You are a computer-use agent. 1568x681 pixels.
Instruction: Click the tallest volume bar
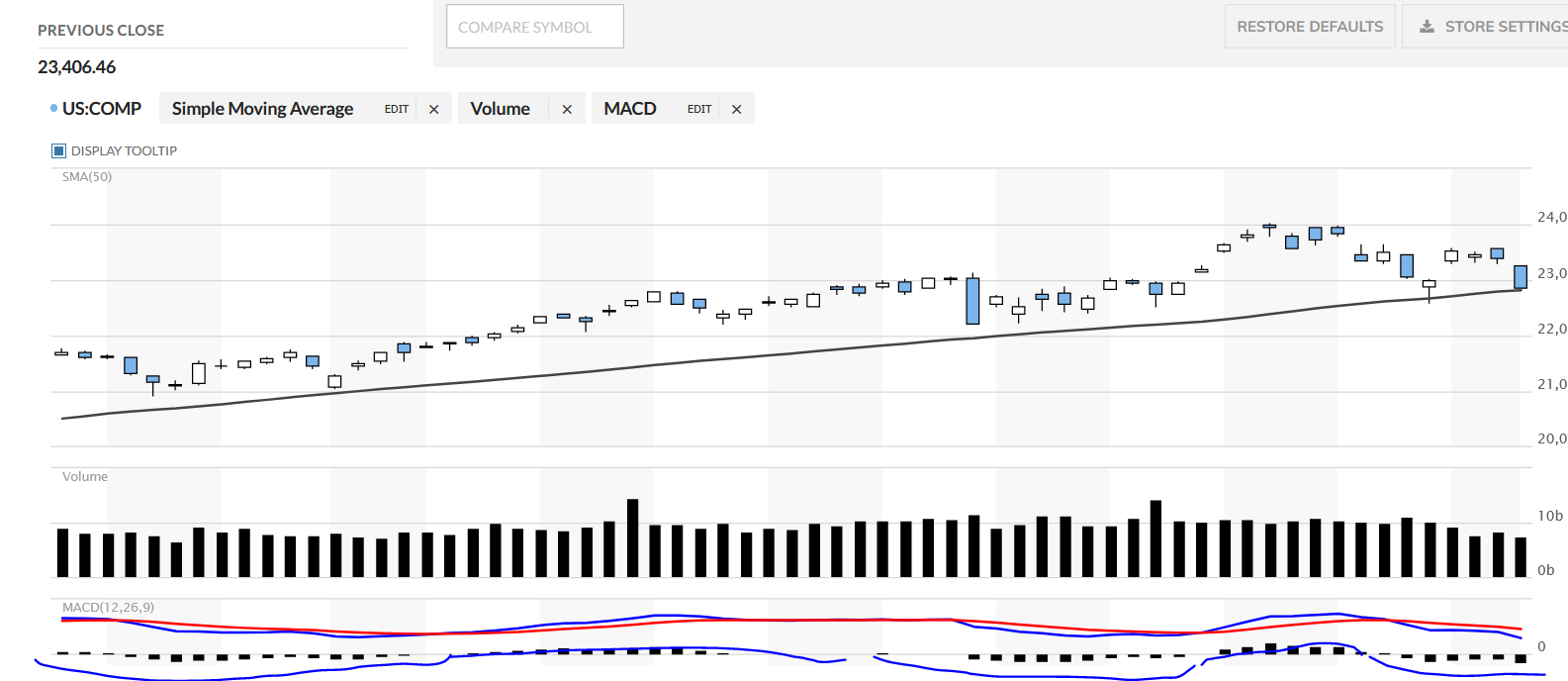[x=633, y=538]
